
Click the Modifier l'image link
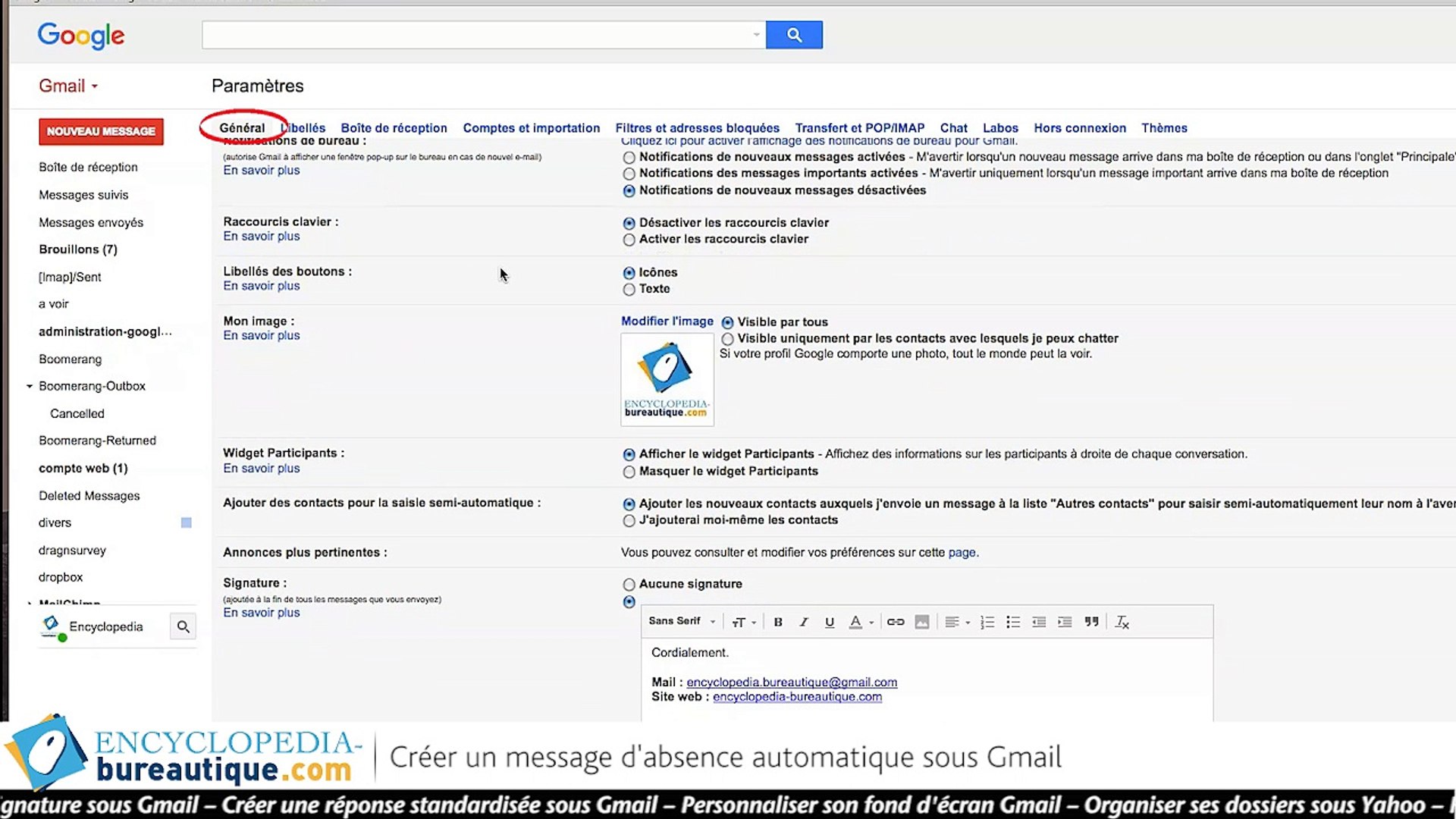point(667,322)
